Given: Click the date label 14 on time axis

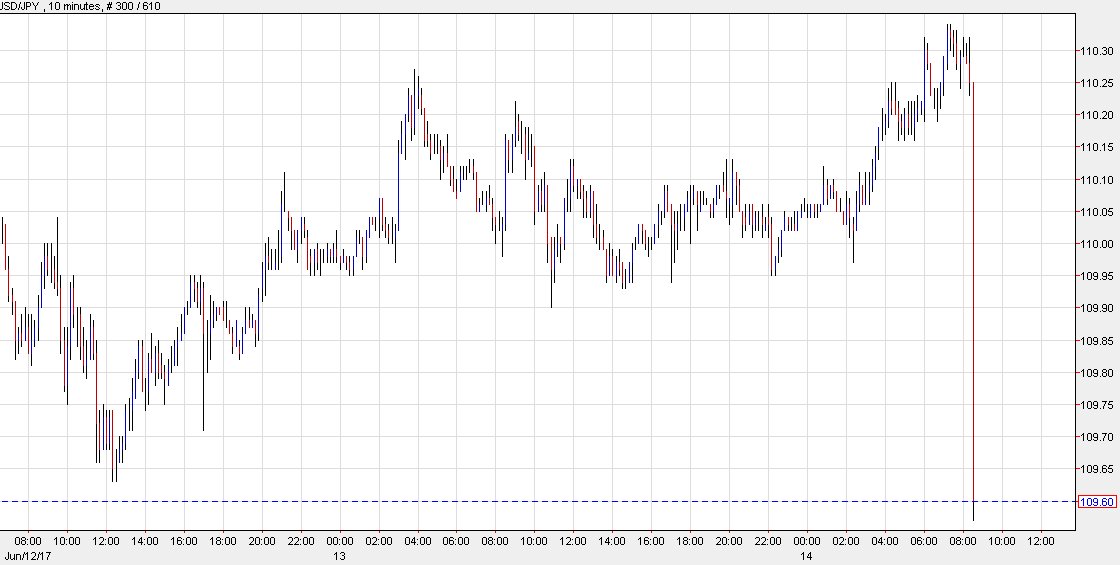Looking at the screenshot, I should click(x=806, y=556).
